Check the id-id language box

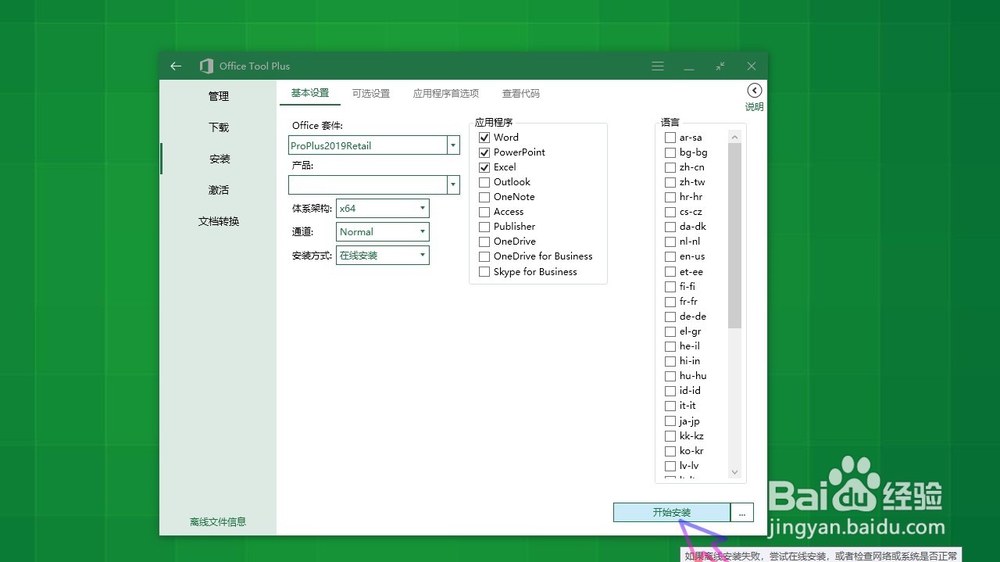[x=670, y=391]
